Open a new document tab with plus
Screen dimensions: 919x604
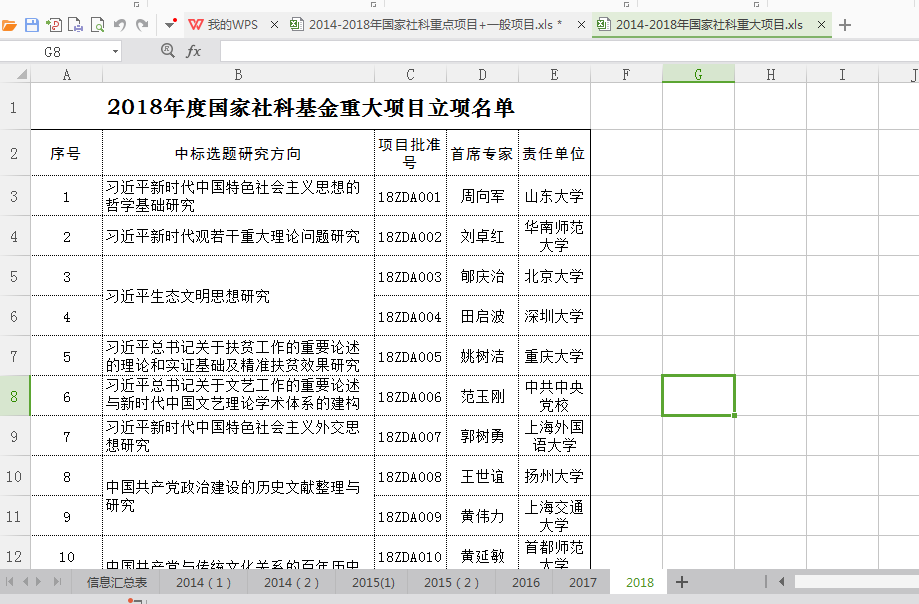tap(845, 25)
